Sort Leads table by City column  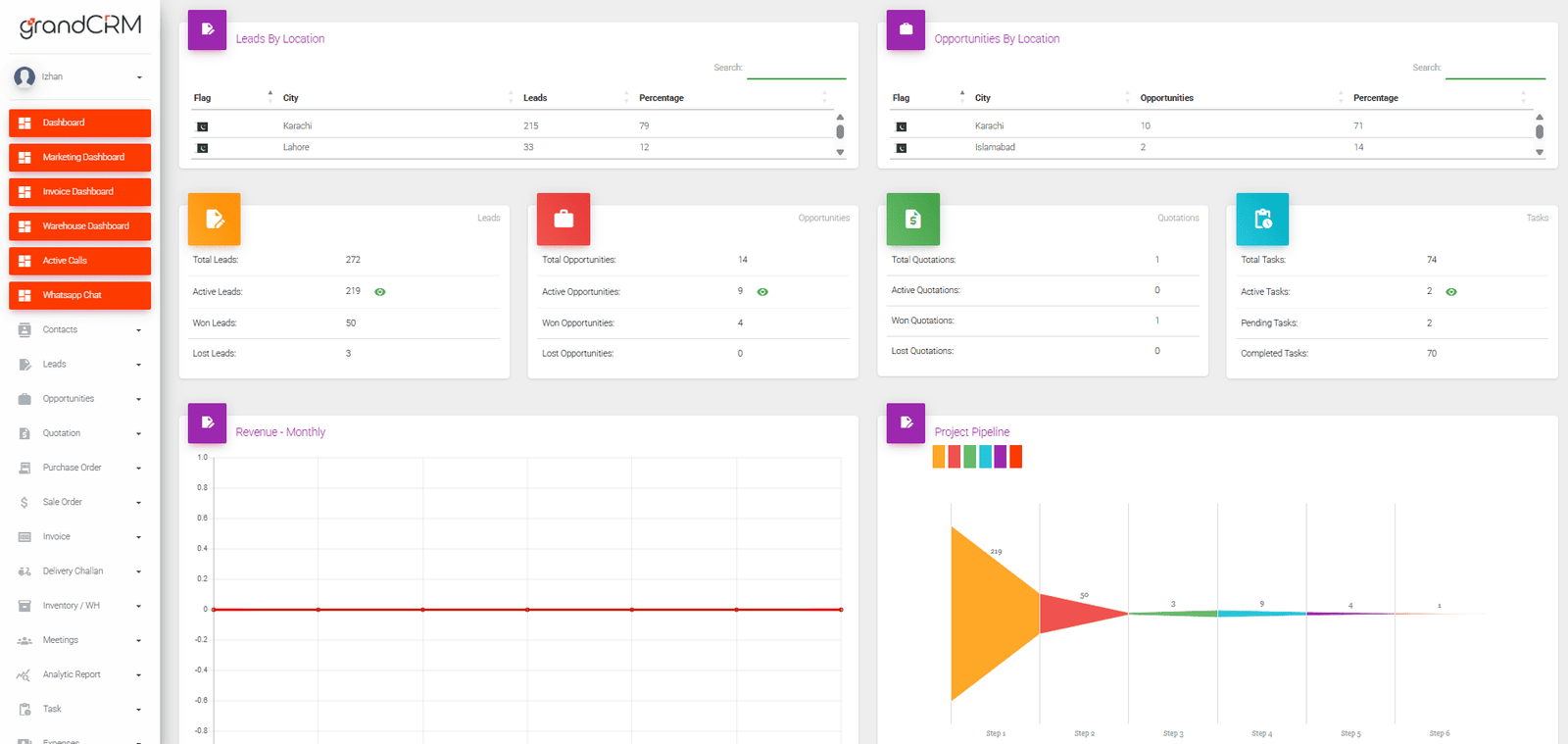(291, 98)
